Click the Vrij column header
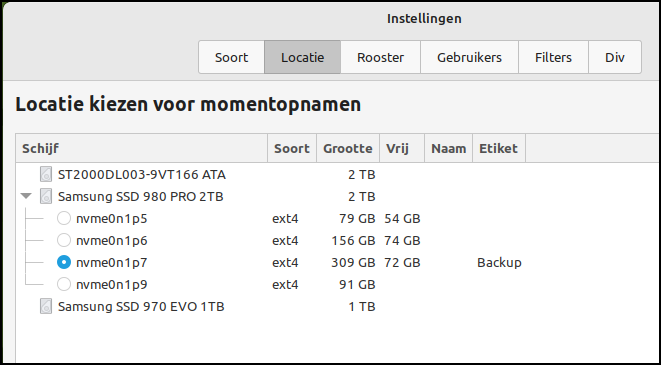This screenshot has height=365, width=661. [402, 148]
